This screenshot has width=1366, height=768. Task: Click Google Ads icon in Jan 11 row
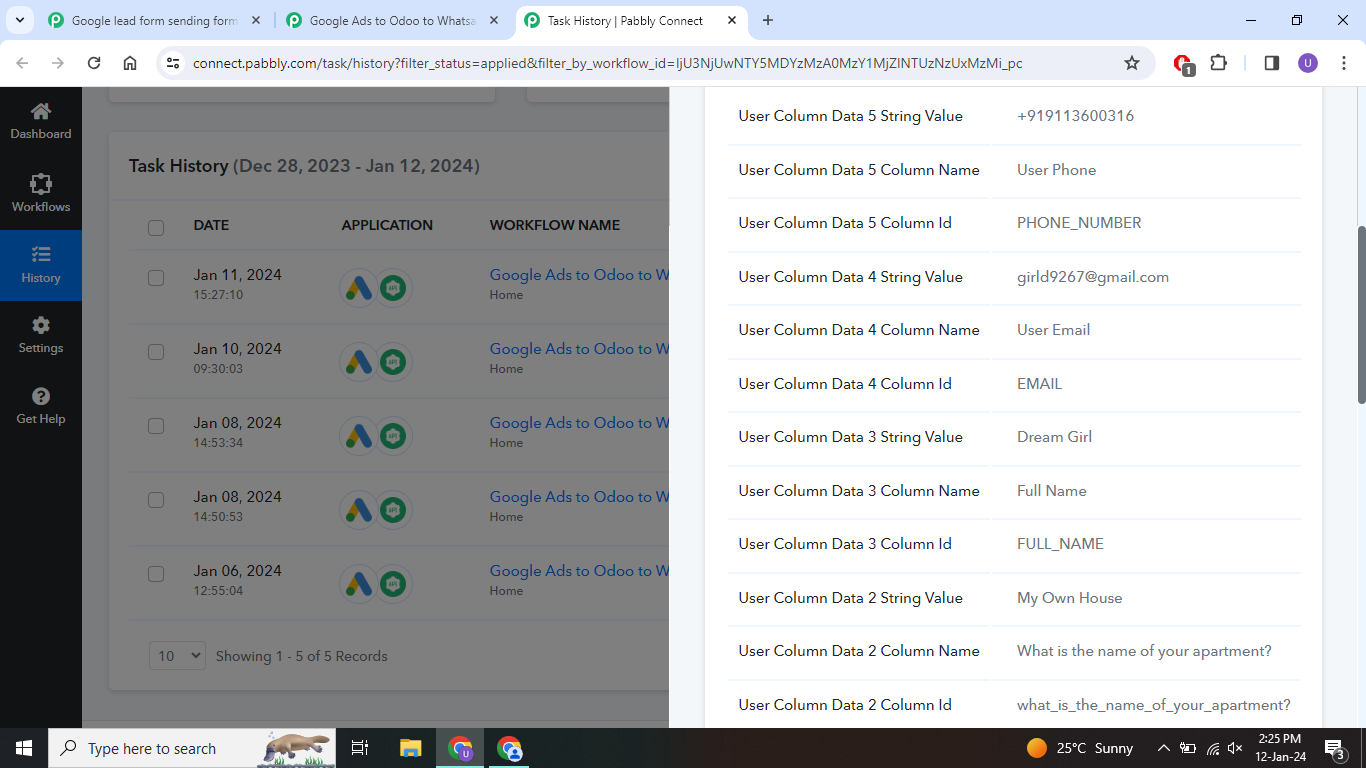coord(359,288)
